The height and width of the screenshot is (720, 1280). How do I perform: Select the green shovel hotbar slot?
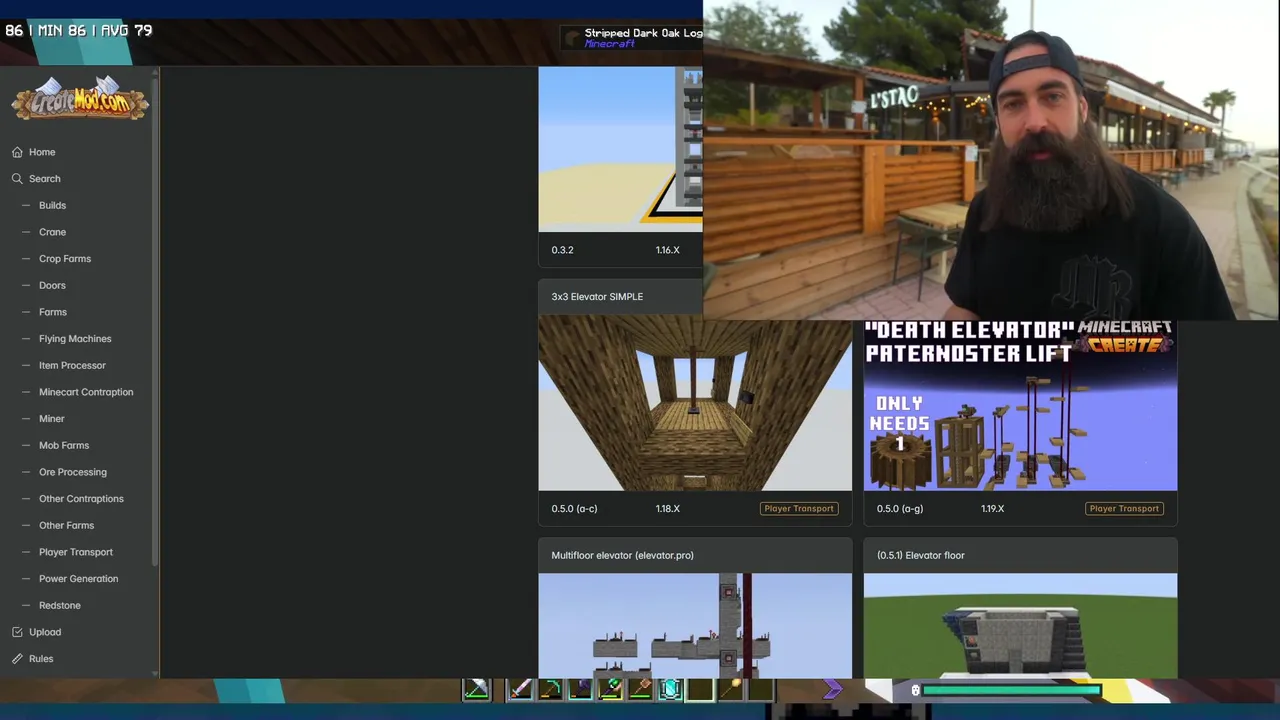coord(610,689)
